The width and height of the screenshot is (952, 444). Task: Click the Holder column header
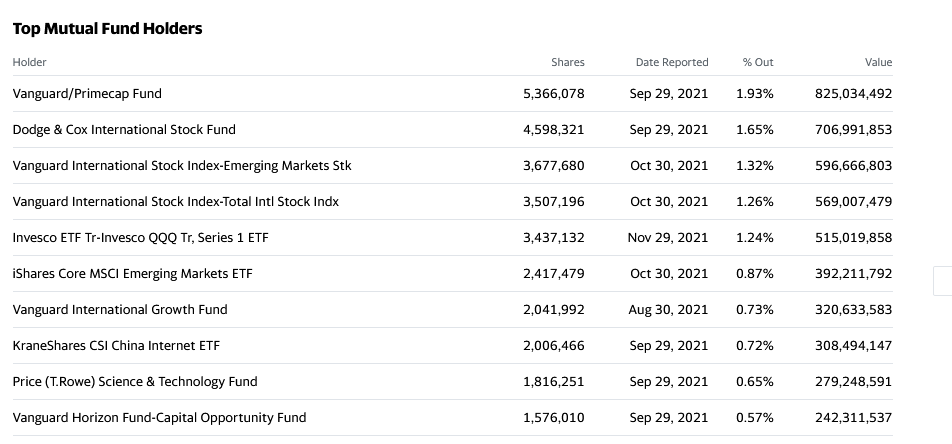coord(29,62)
